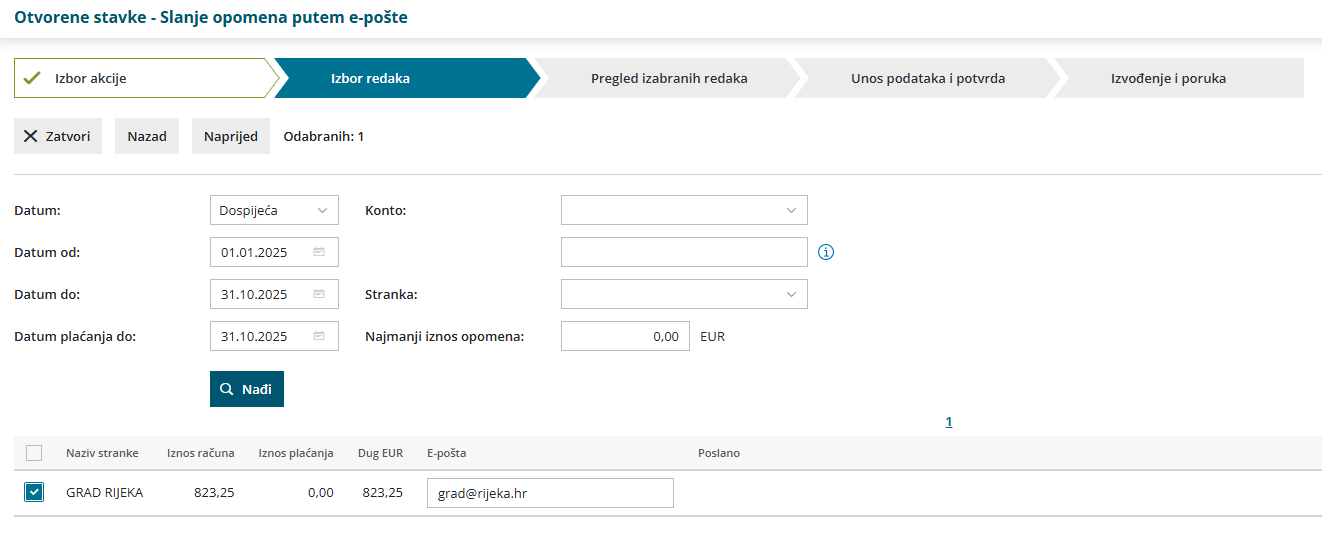This screenshot has width=1322, height=545.
Task: Uncheck the GRAD RIJEKA row checkbox
Action: pos(34,492)
